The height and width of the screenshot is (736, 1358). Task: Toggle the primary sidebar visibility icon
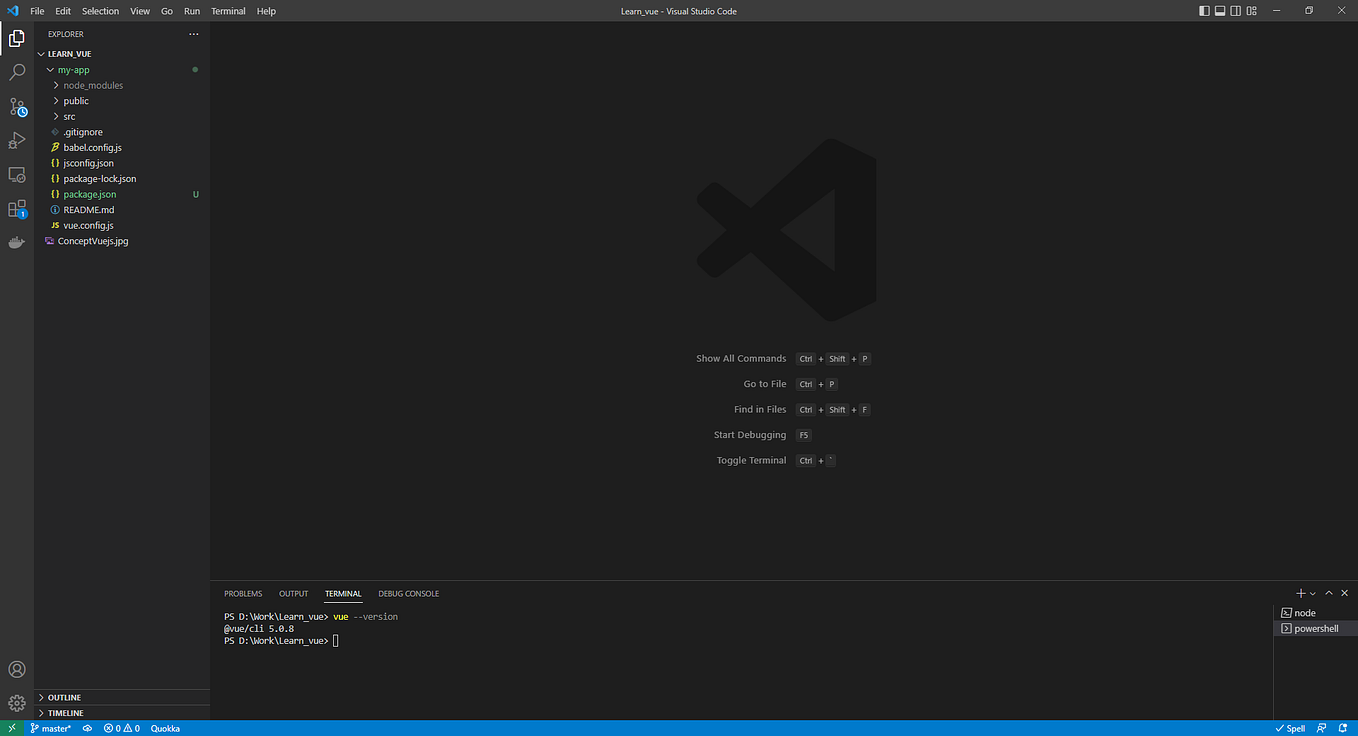point(1204,10)
